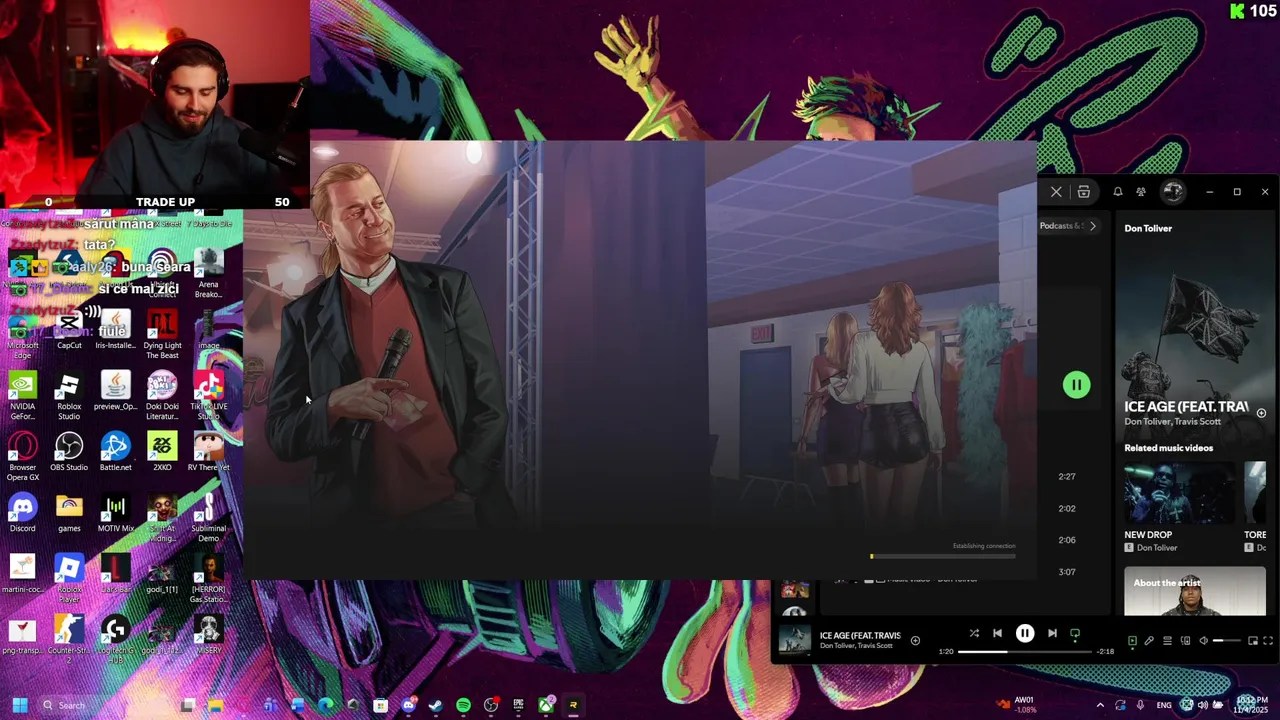1280x720 pixels.
Task: Open Spotify profile avatar menu
Action: (x=1173, y=191)
